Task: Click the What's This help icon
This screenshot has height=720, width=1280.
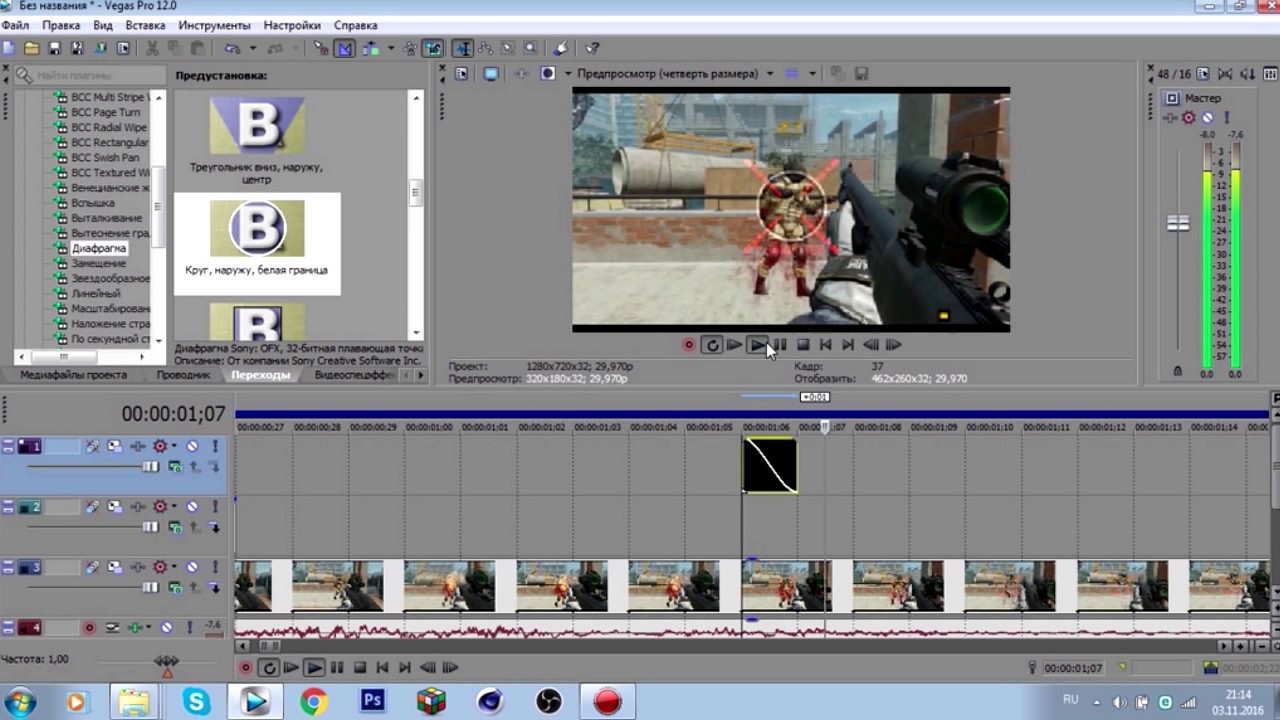Action: (x=592, y=48)
